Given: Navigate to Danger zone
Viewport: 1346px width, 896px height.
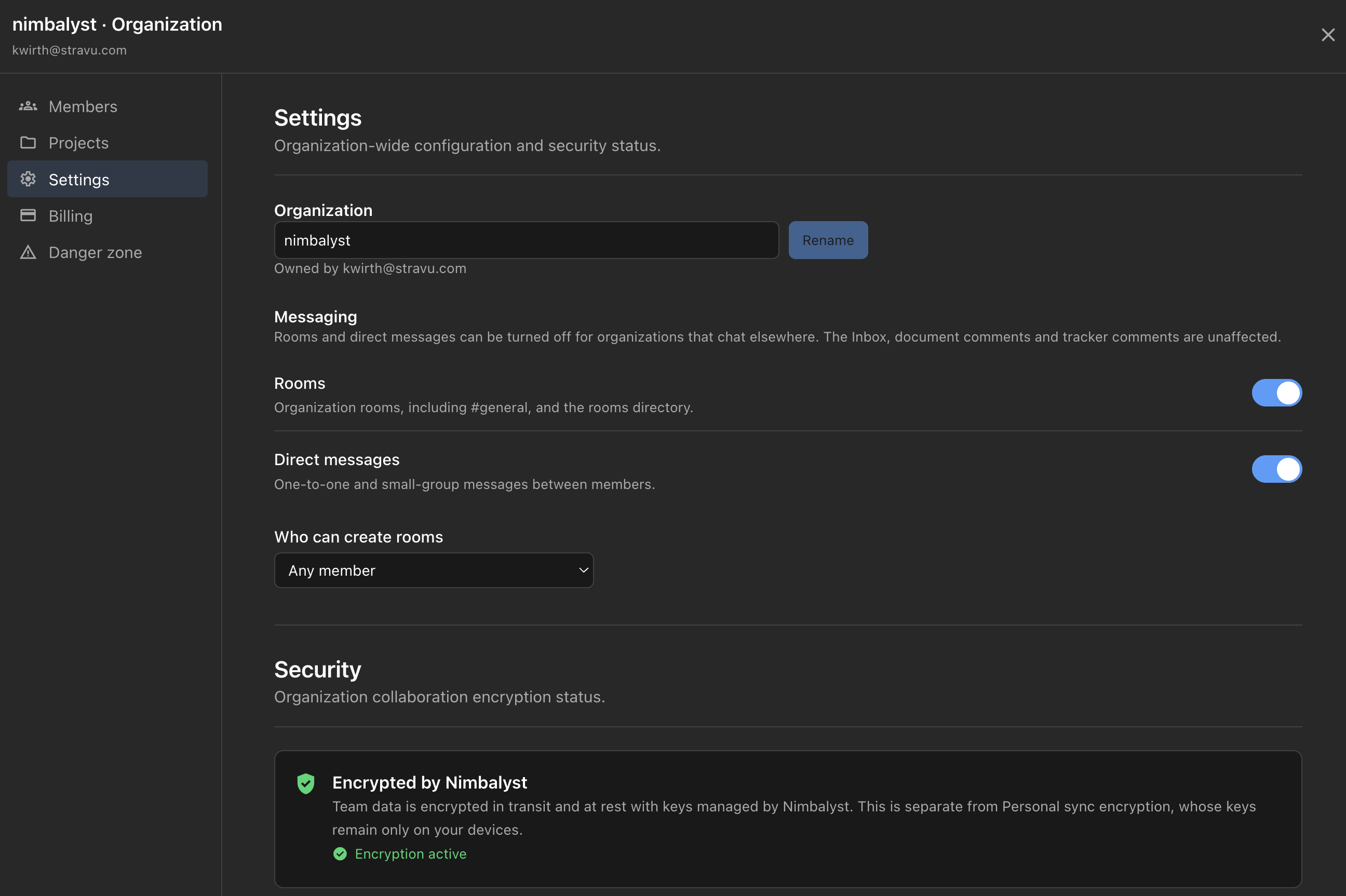Looking at the screenshot, I should point(107,252).
